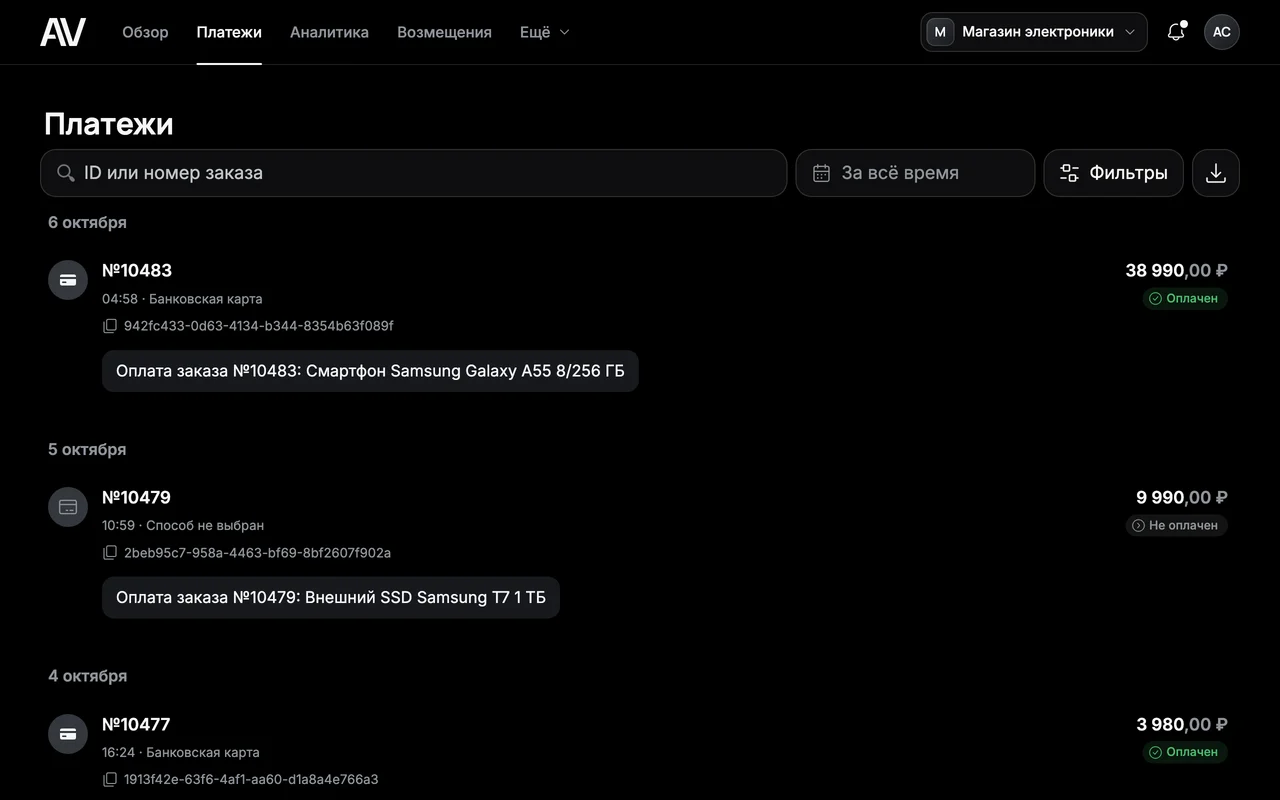The height and width of the screenshot is (800, 1280).
Task: Click the bank card icon for order №10477
Action: tap(68, 734)
